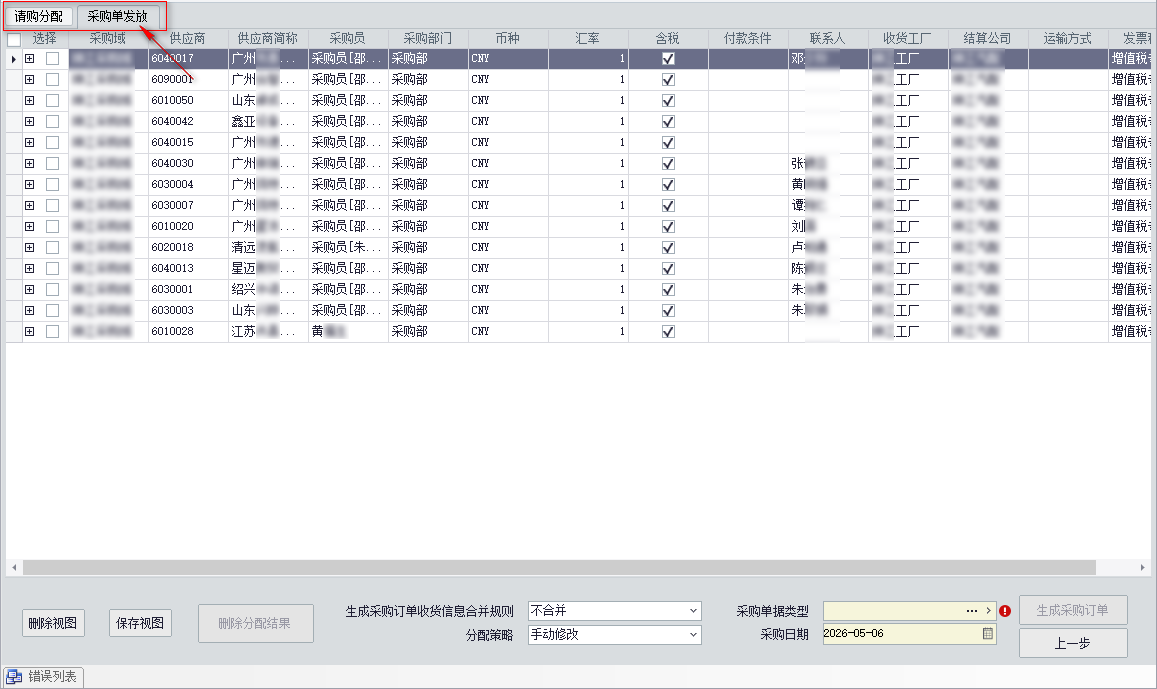The image size is (1157, 689).
Task: Click the red error indicator icon
Action: click(x=1005, y=611)
